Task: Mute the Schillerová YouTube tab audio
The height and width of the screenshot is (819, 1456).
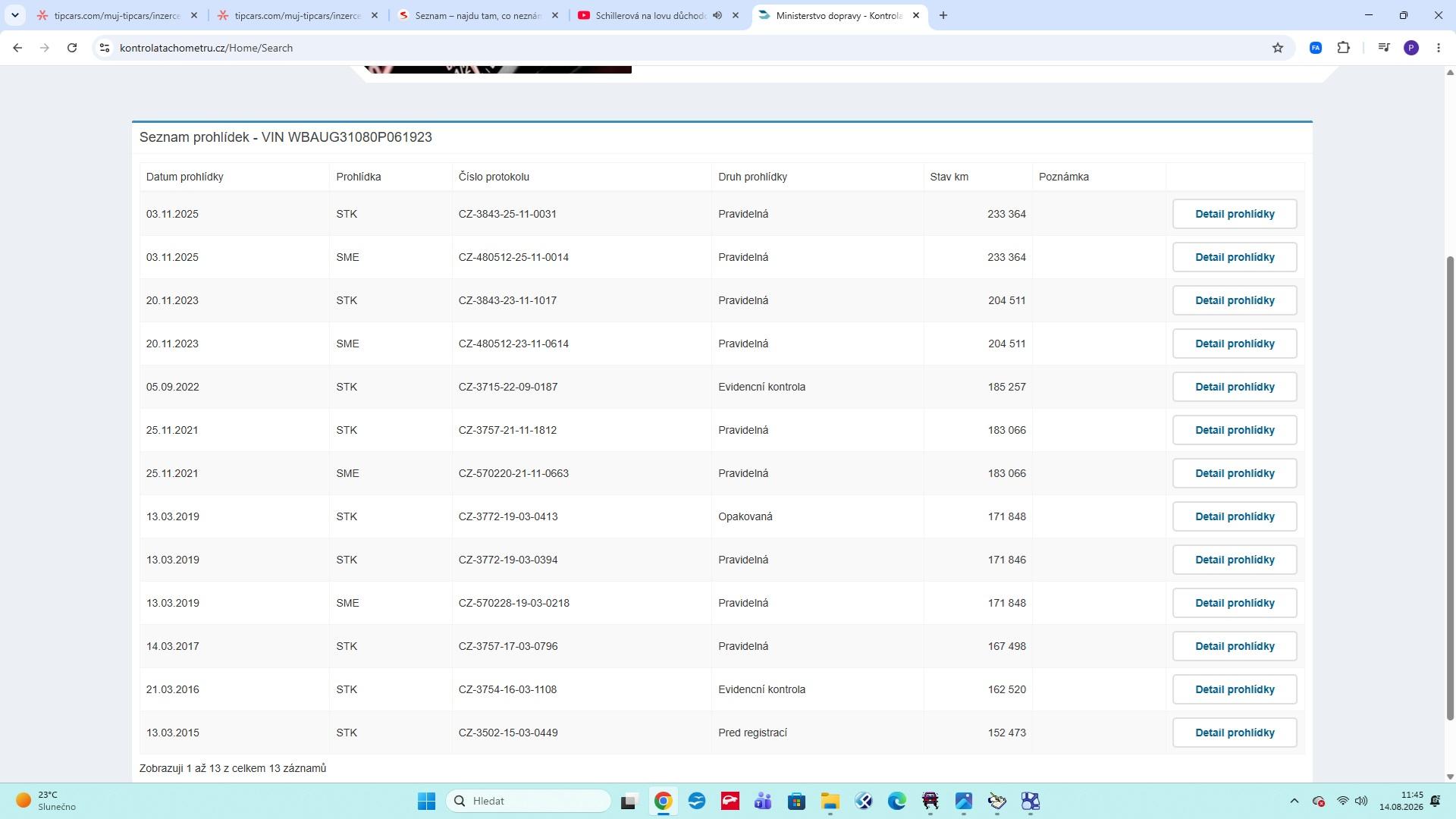Action: 717,15
